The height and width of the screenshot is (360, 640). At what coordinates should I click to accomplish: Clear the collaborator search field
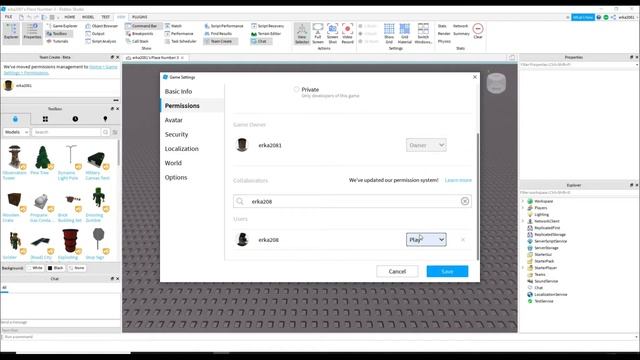pos(465,201)
